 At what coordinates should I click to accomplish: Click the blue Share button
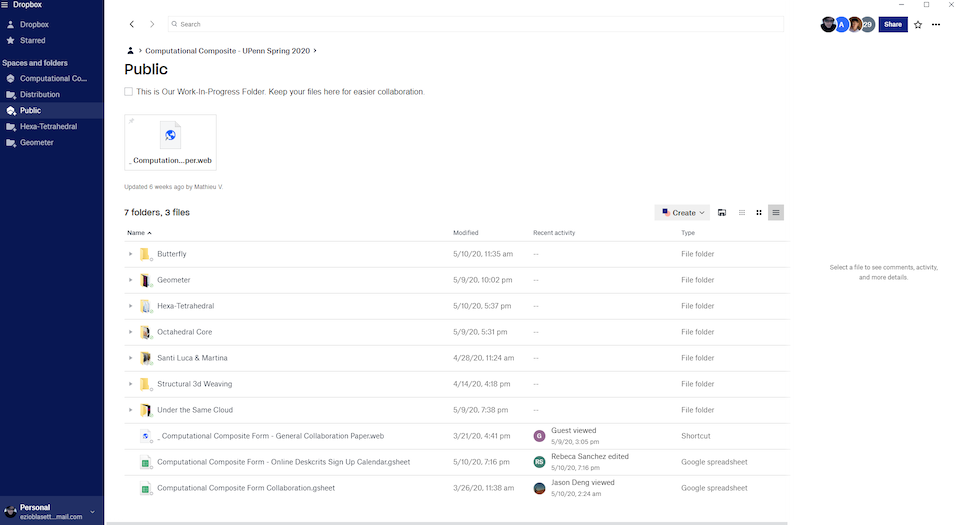(892, 24)
